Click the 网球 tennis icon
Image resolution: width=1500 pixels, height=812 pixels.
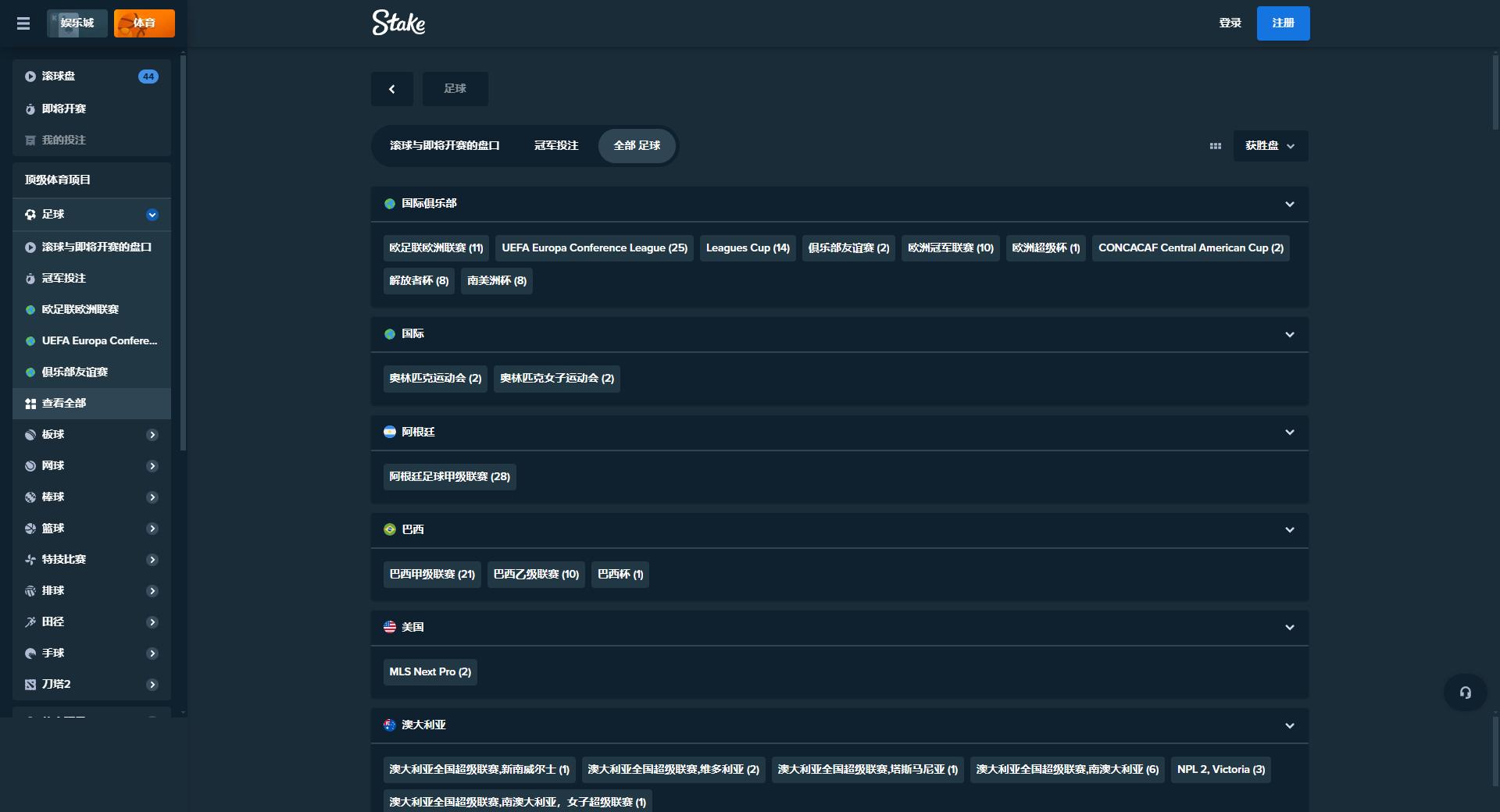click(30, 466)
